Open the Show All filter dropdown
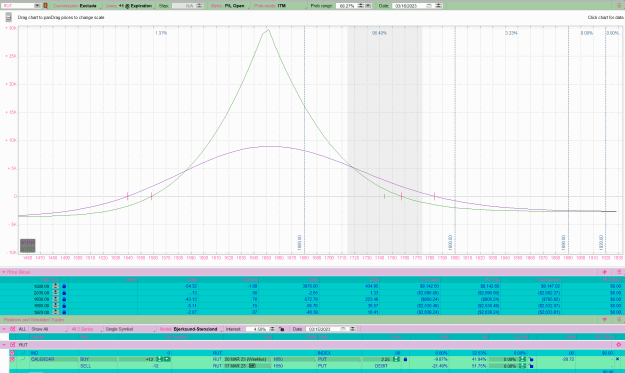This screenshot has height=373, width=625. tap(49, 329)
